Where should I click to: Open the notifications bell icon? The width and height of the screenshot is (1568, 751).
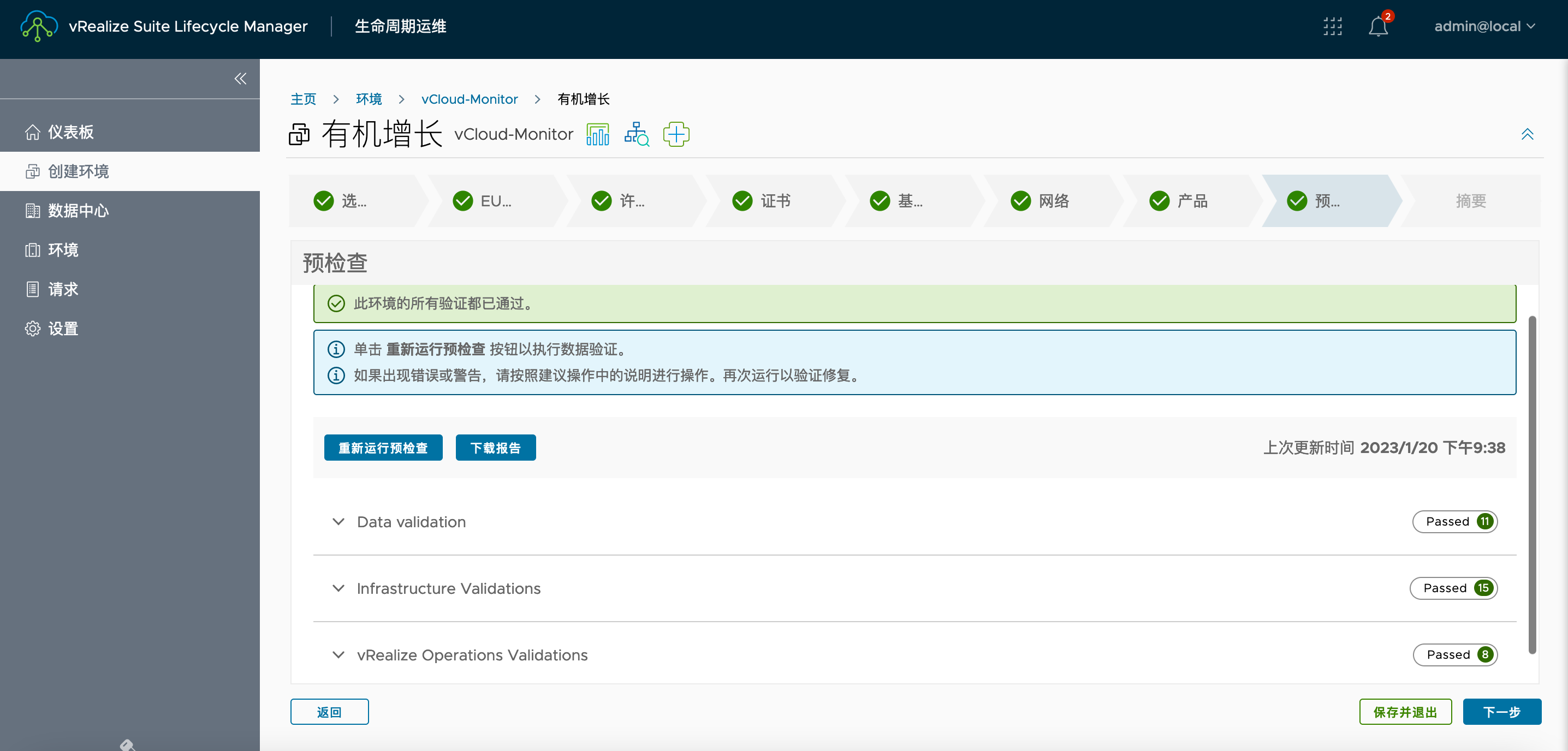click(x=1378, y=26)
